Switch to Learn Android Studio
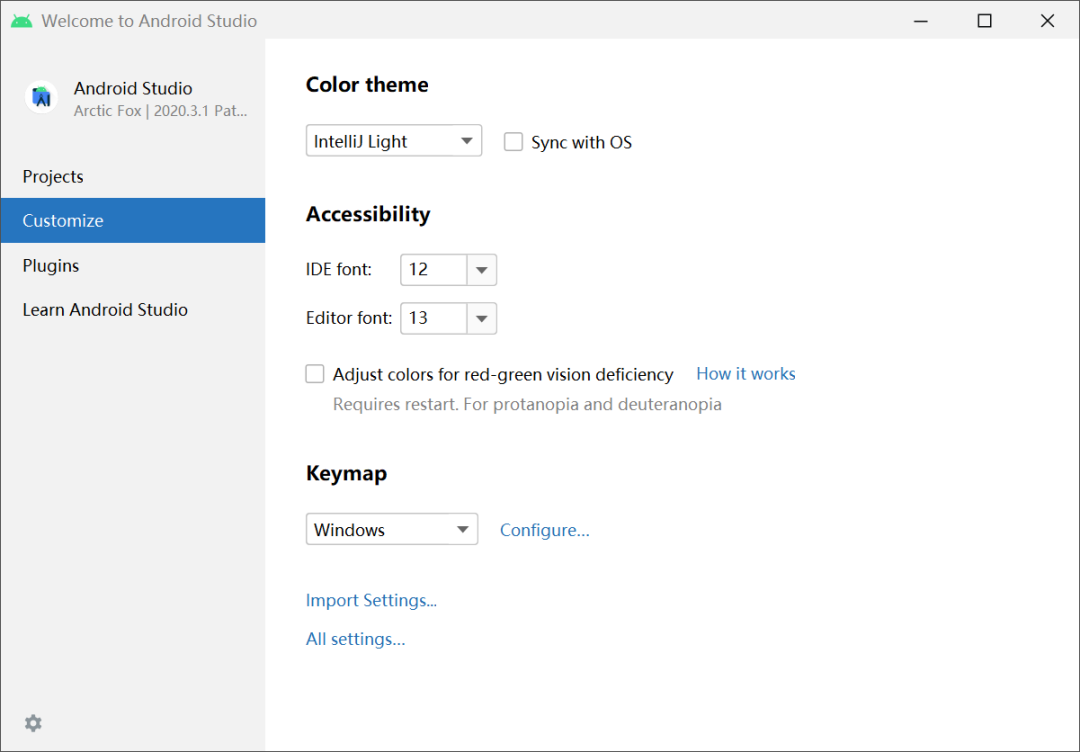This screenshot has width=1080, height=752. click(133, 310)
